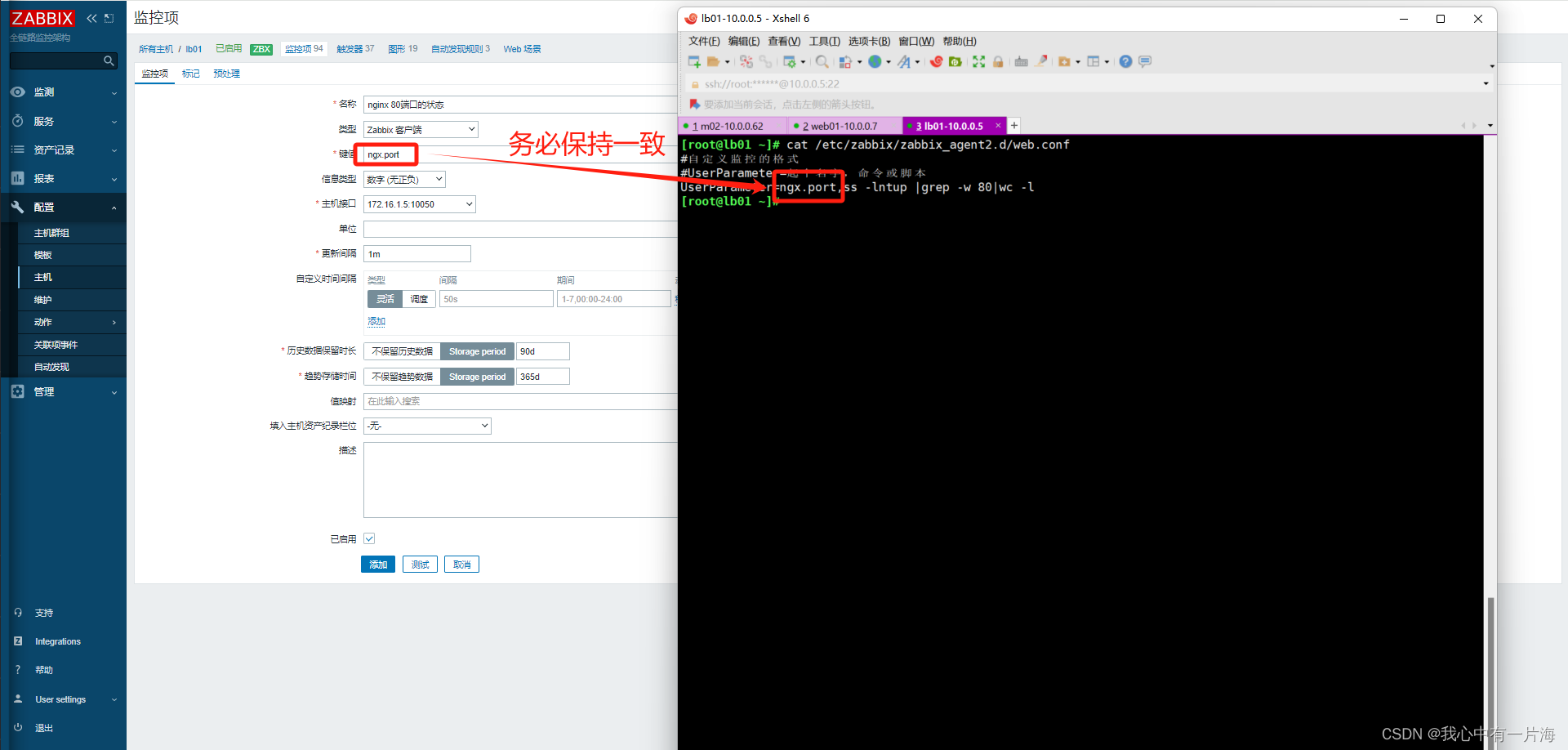The width and height of the screenshot is (1568, 750).
Task: Open the 填入主机资产纪录栏位 dropdown
Action: tap(427, 426)
